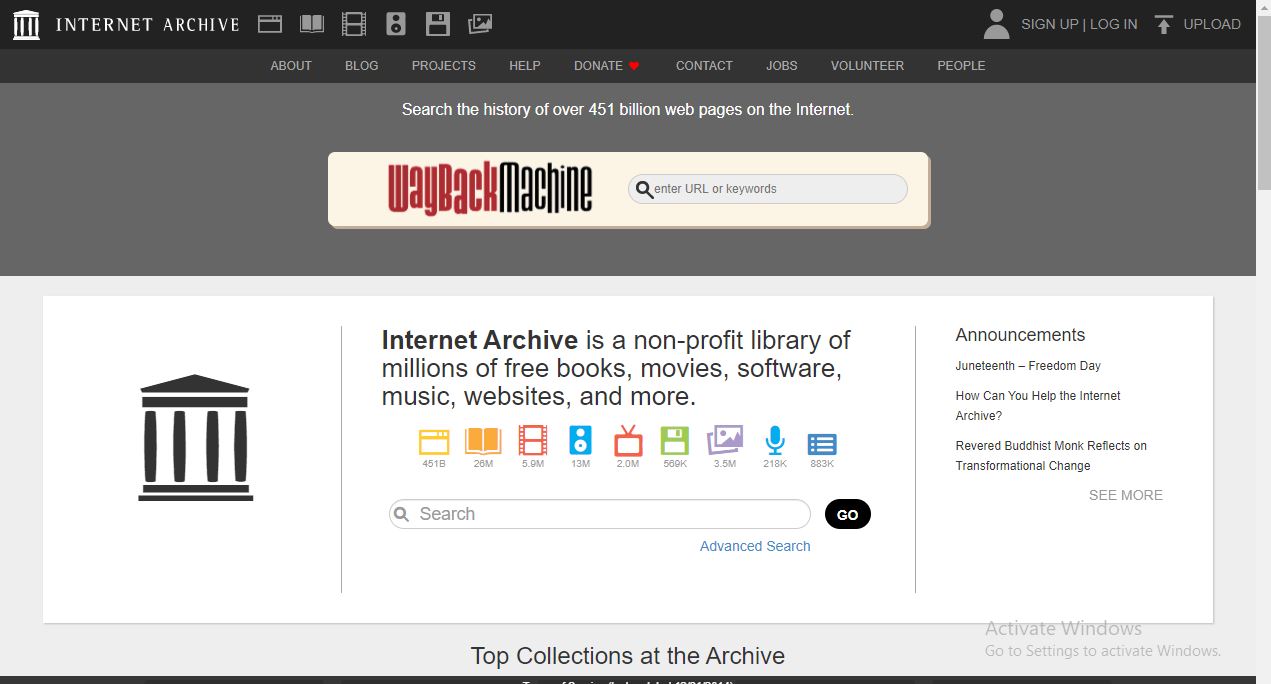Image resolution: width=1271 pixels, height=684 pixels.
Task: Focus the main Search input field
Action: coord(600,514)
